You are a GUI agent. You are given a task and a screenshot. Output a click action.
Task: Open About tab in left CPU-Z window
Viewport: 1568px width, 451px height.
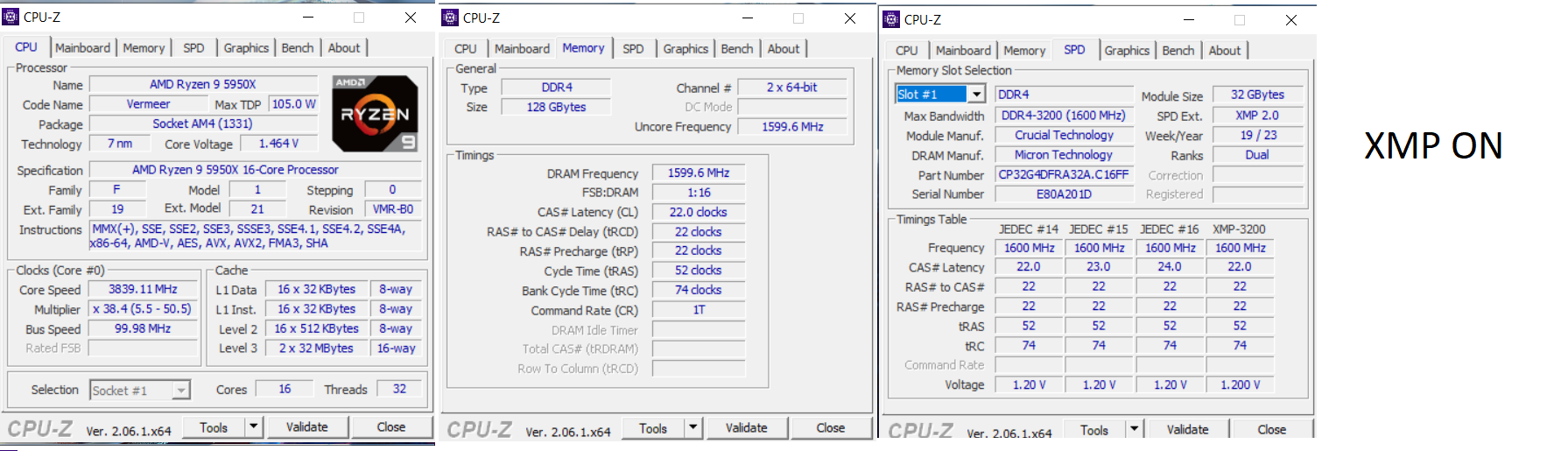(x=344, y=48)
